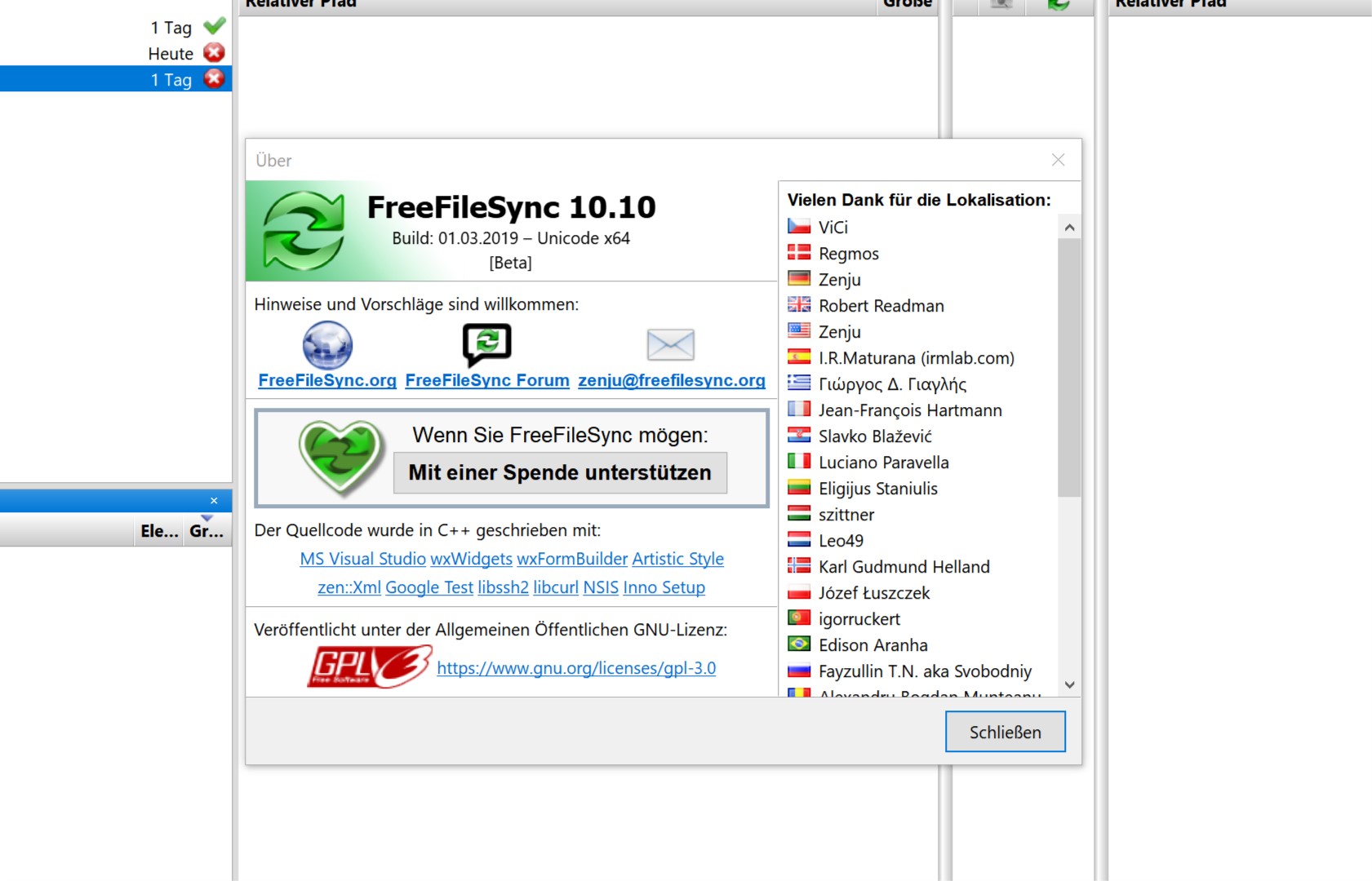Open the Inno Setup link
Screen dimensions: 1372x881
click(664, 587)
